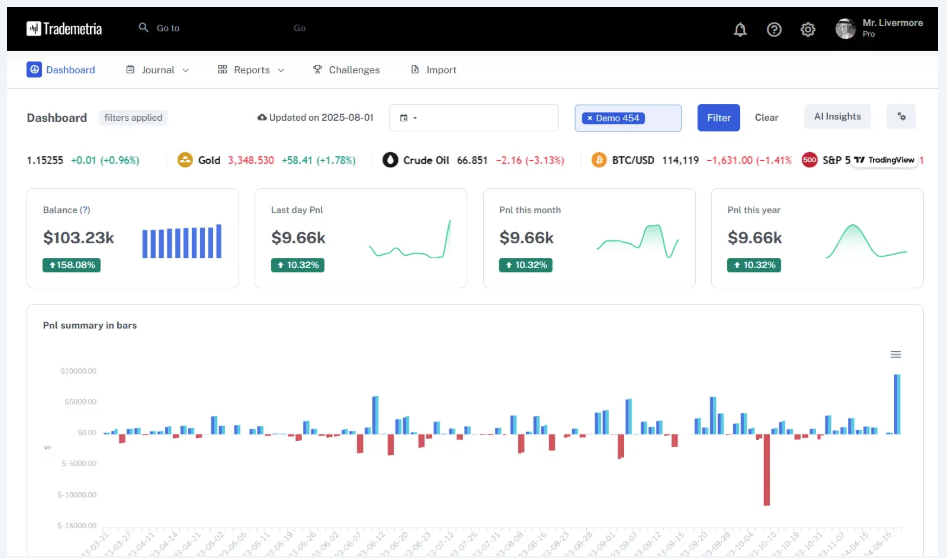The height and width of the screenshot is (558, 947).
Task: Click the Gold ticker icon
Action: coord(185,160)
